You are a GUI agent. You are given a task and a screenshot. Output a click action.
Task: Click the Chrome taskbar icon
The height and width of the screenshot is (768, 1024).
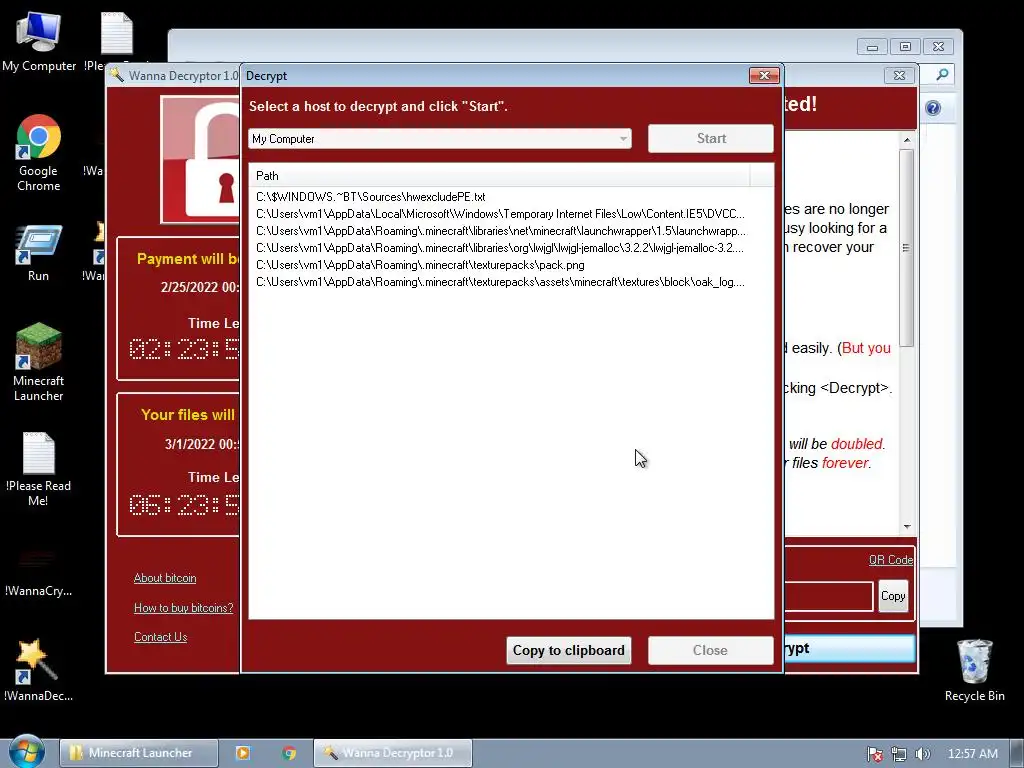tap(289, 753)
